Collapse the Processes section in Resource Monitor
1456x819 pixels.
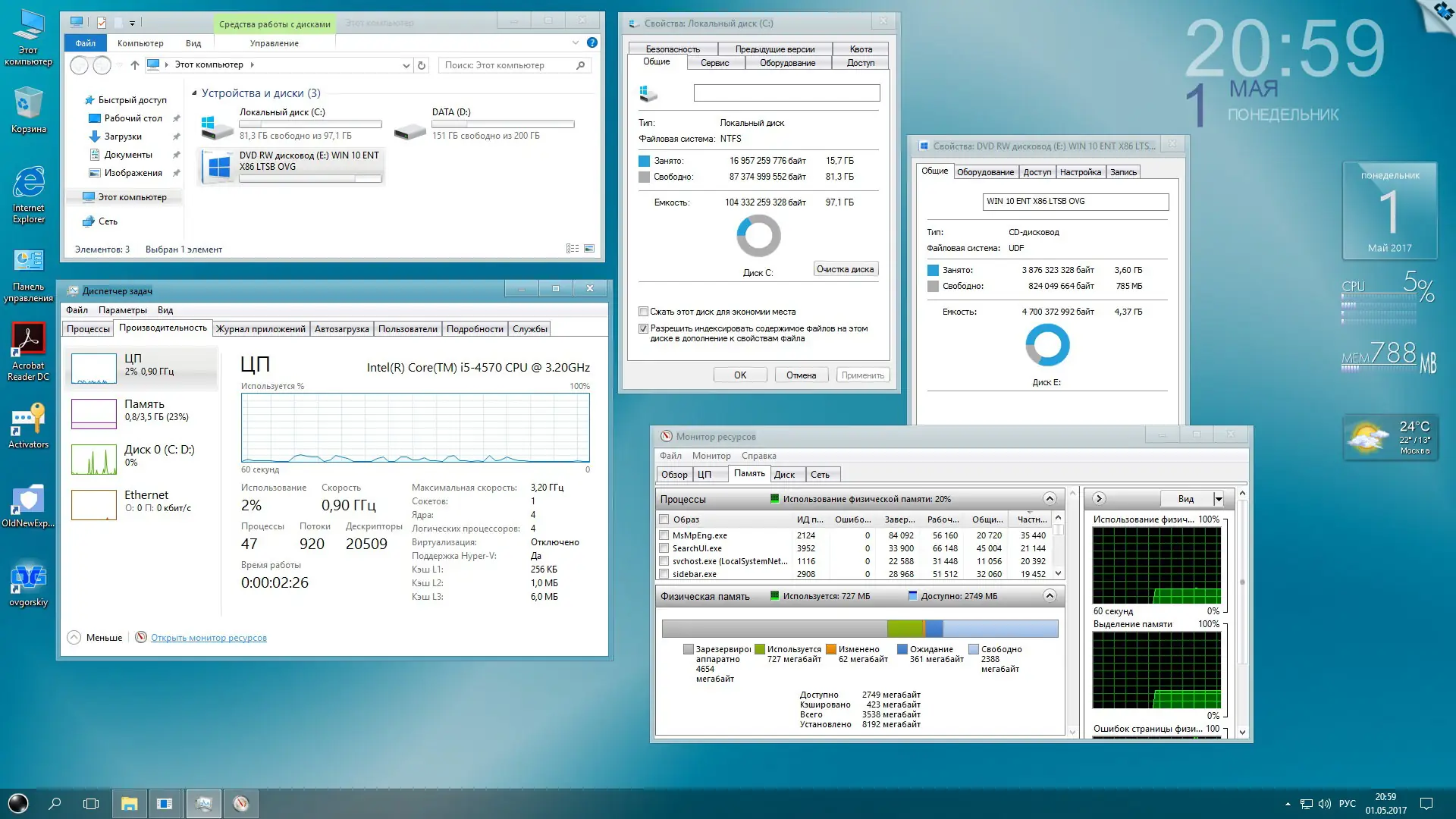[x=1050, y=498]
